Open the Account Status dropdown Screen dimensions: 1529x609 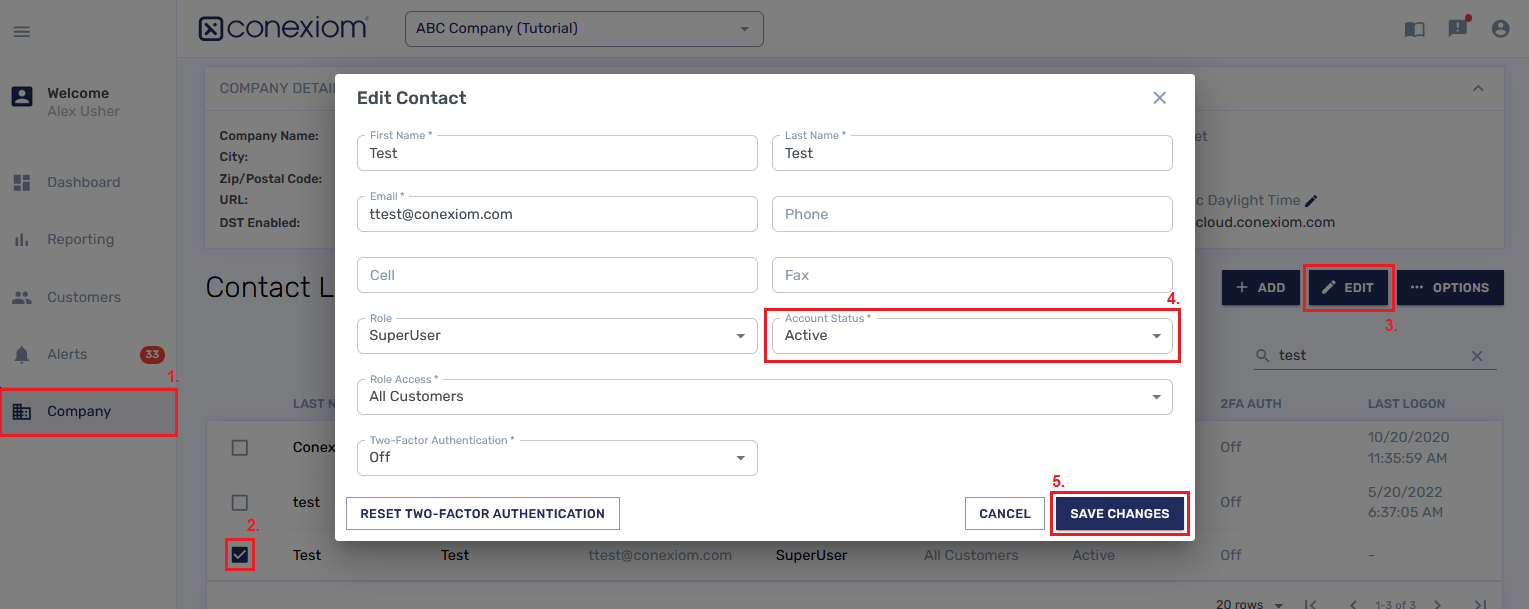(971, 336)
